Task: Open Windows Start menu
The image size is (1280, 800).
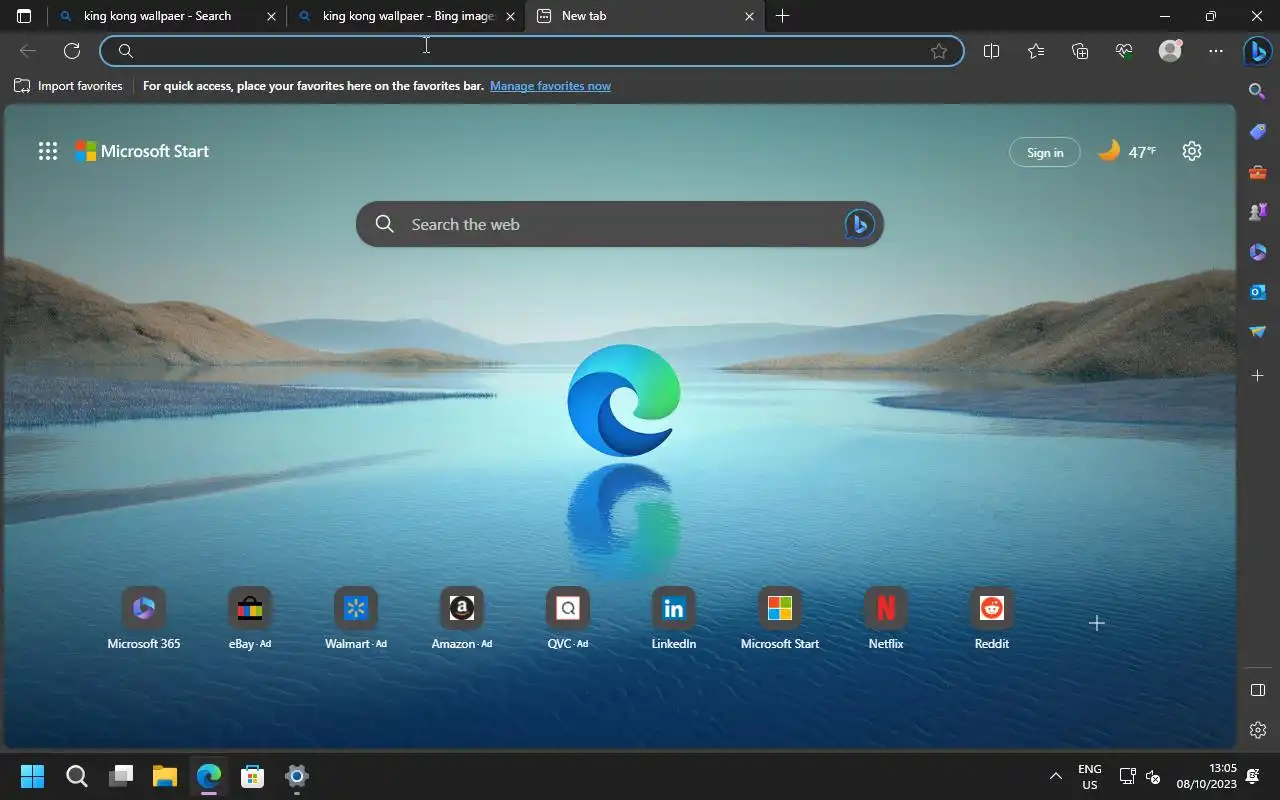Action: pos(32,776)
